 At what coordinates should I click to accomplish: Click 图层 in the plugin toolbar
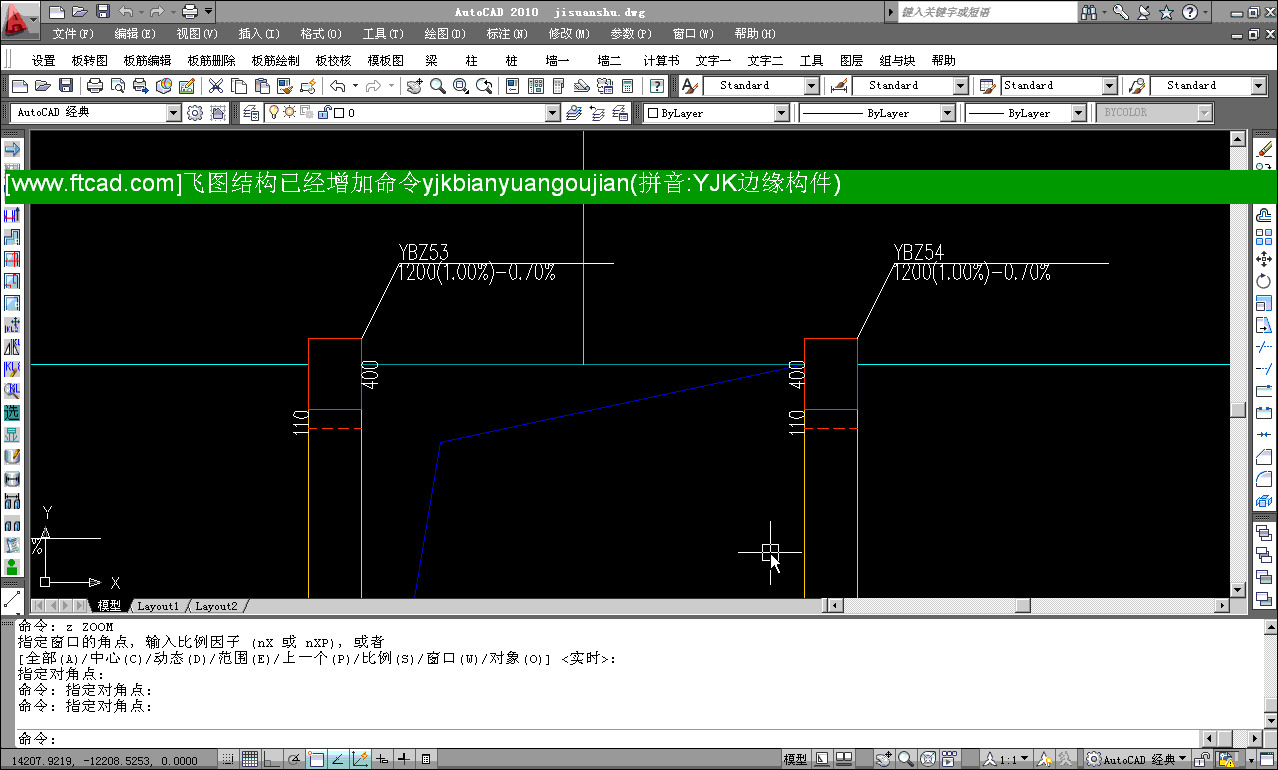[x=852, y=60]
